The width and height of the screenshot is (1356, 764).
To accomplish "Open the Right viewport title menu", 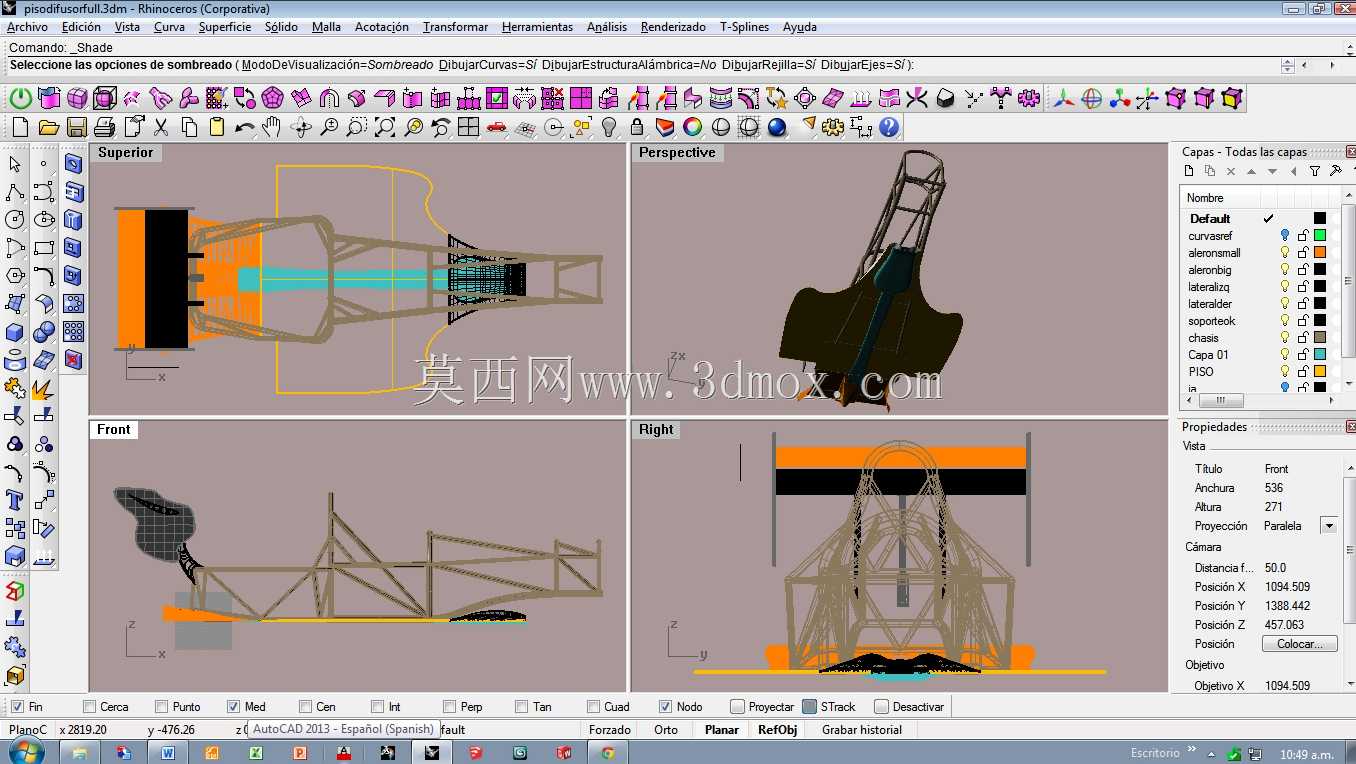I will (x=656, y=430).
